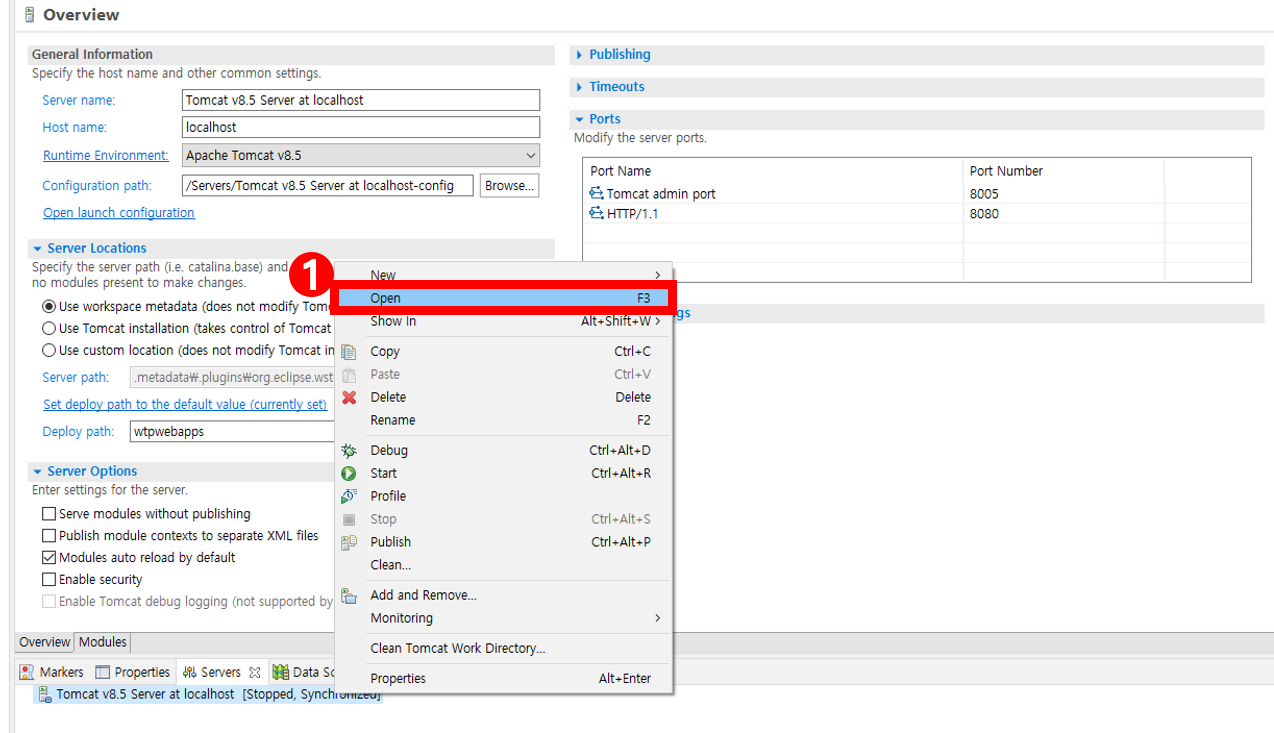Click the Properties tab icon

103,672
